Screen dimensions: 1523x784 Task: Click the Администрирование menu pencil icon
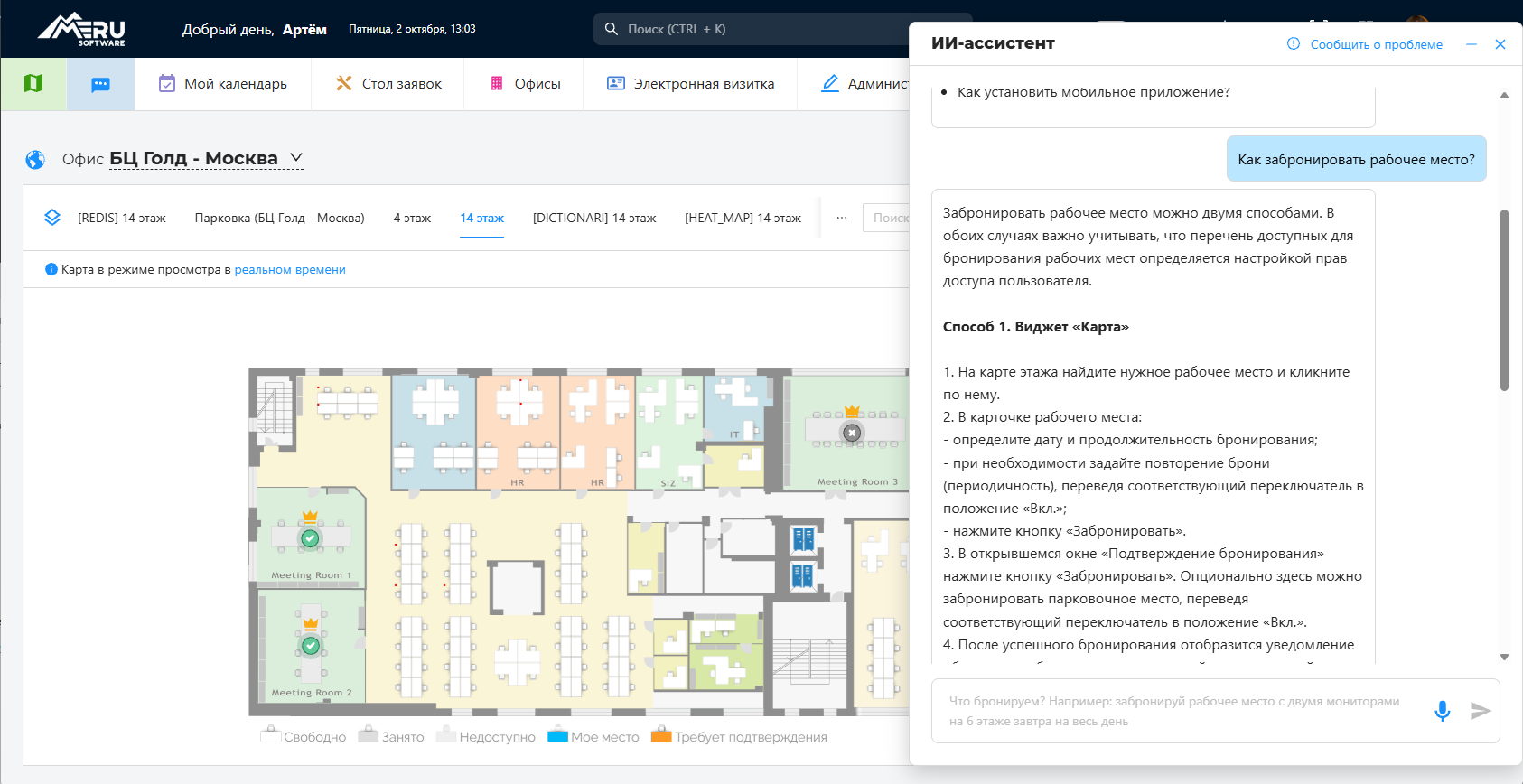[830, 84]
